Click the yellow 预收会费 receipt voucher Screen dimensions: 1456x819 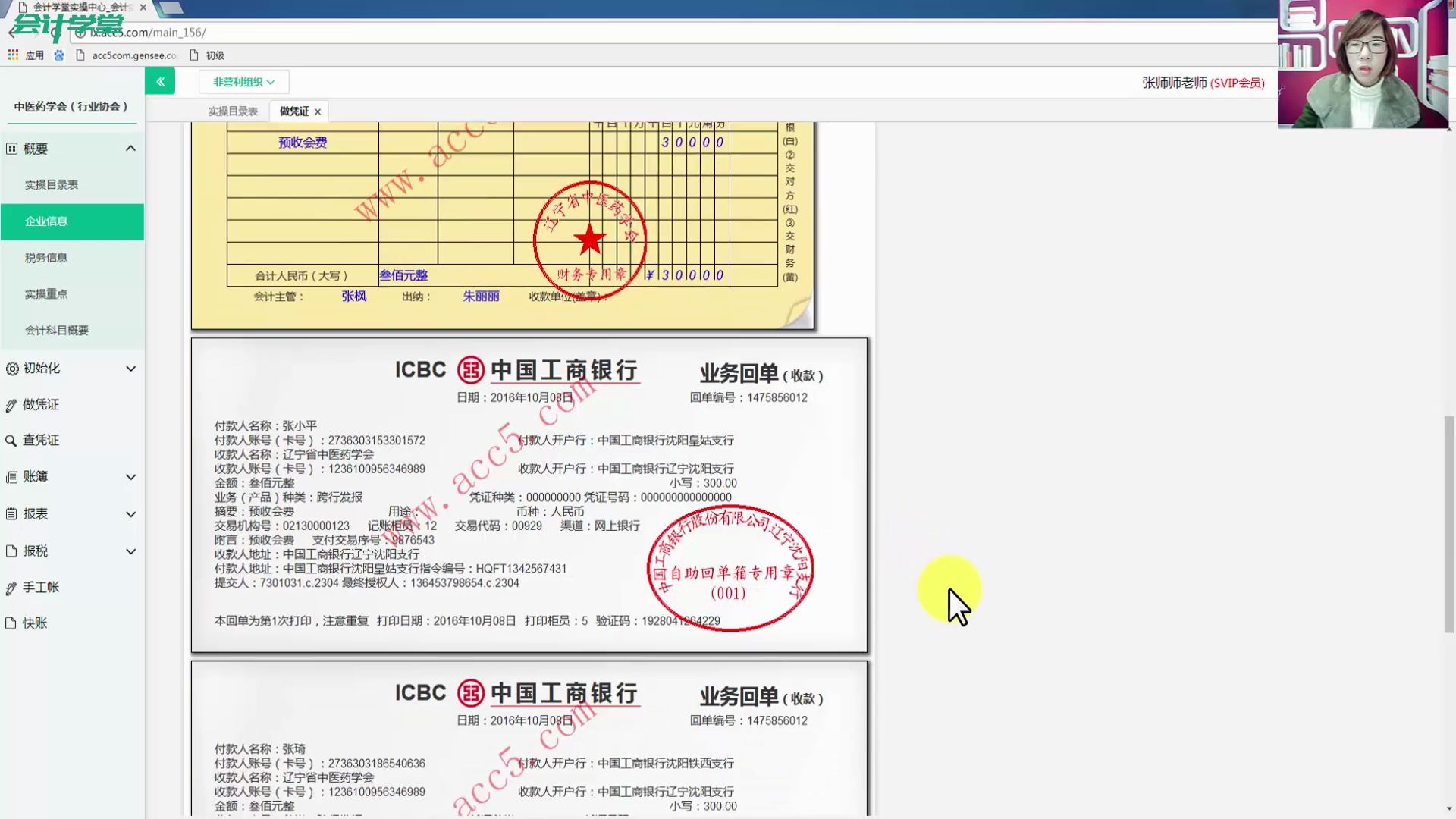point(503,226)
